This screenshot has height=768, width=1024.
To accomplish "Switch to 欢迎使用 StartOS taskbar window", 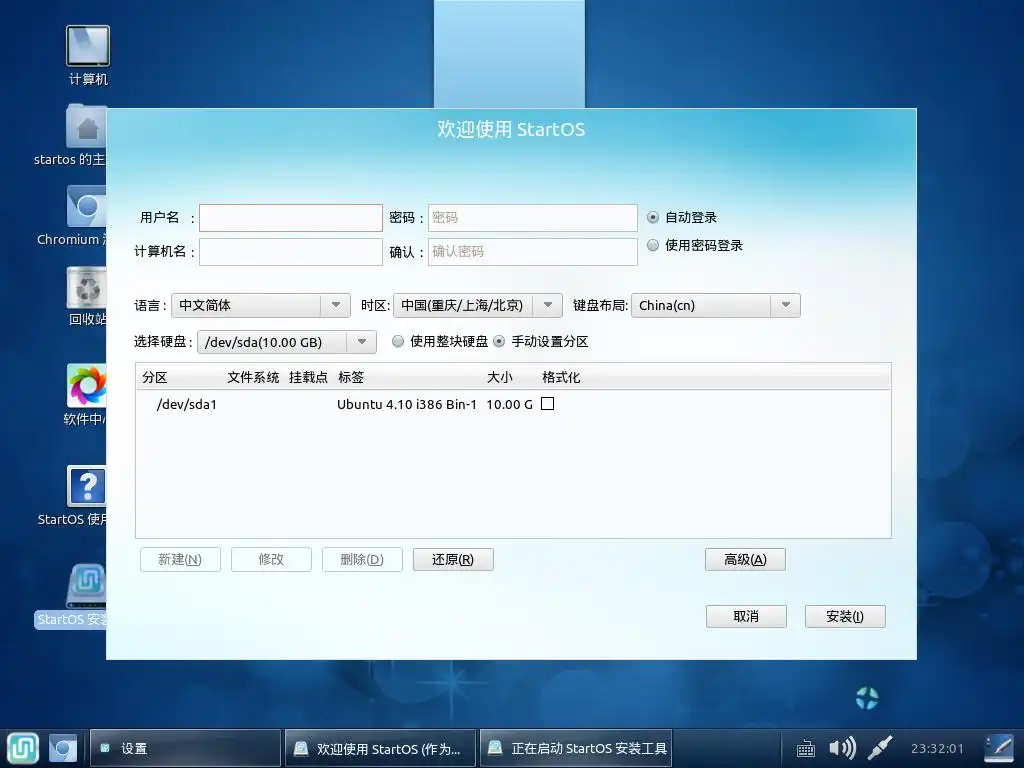I will pyautogui.click(x=381, y=748).
